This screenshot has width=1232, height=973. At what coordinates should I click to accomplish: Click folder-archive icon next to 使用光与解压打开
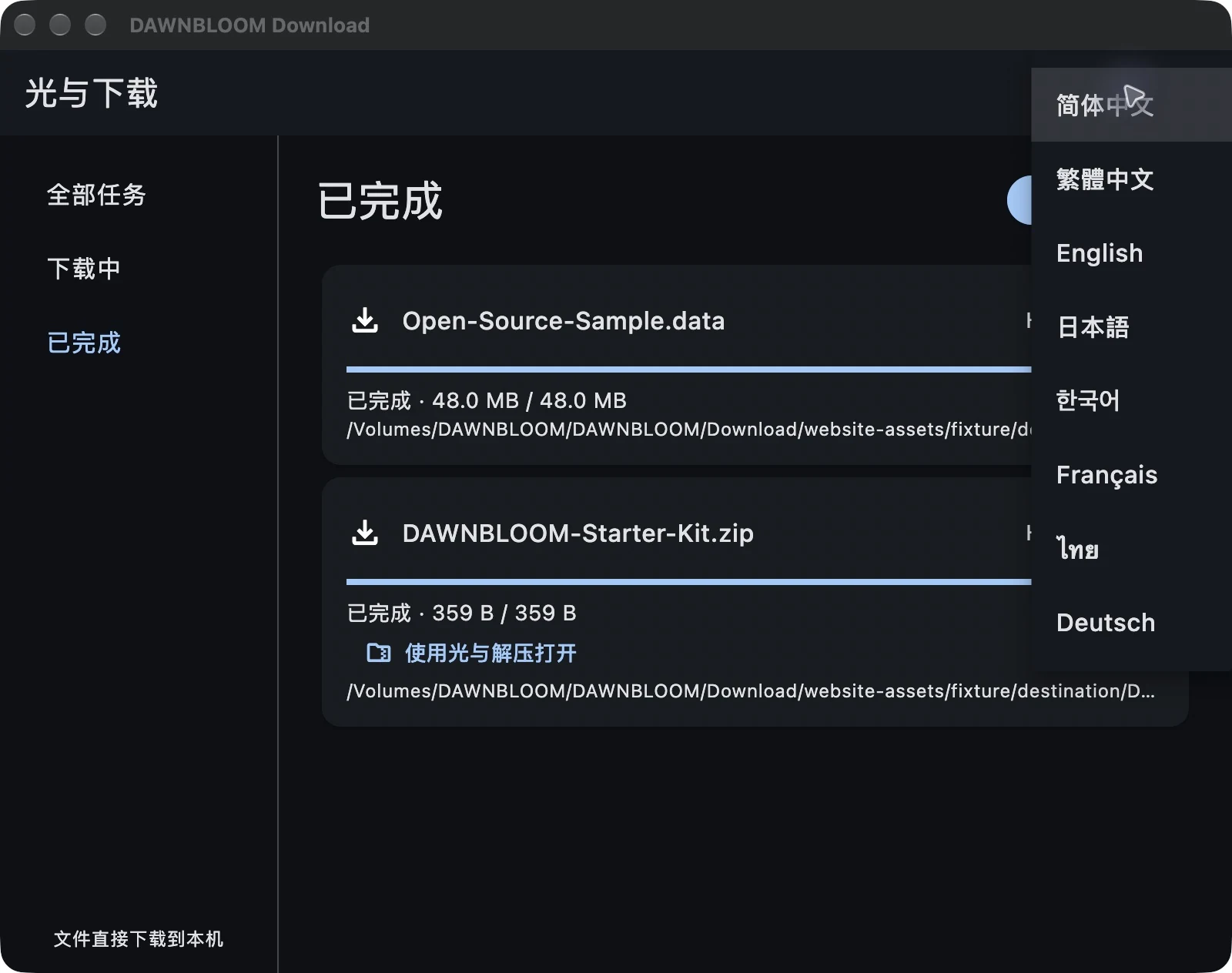[379, 653]
